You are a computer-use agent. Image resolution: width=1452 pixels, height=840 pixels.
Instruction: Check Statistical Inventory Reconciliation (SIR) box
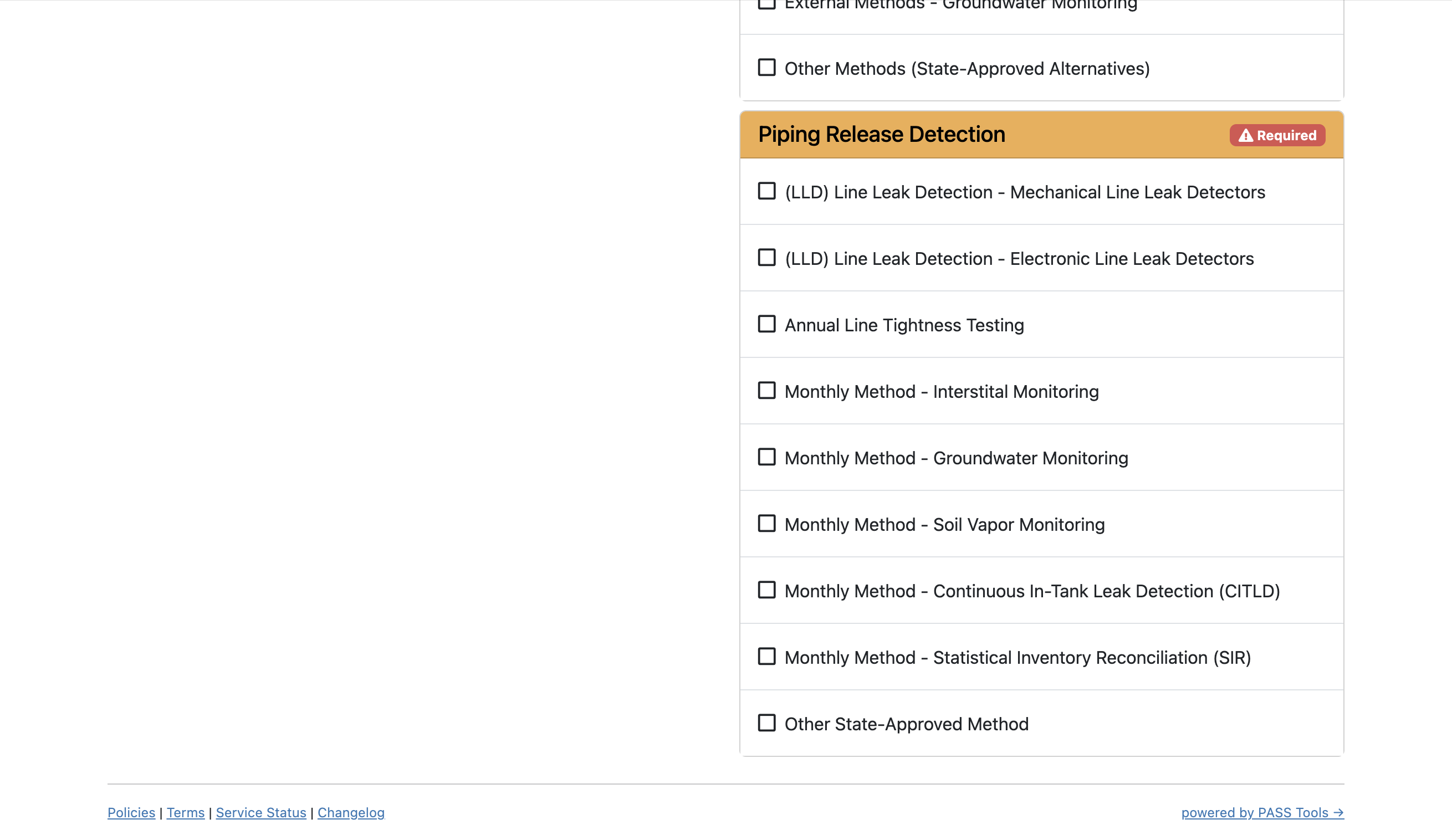tap(766, 657)
